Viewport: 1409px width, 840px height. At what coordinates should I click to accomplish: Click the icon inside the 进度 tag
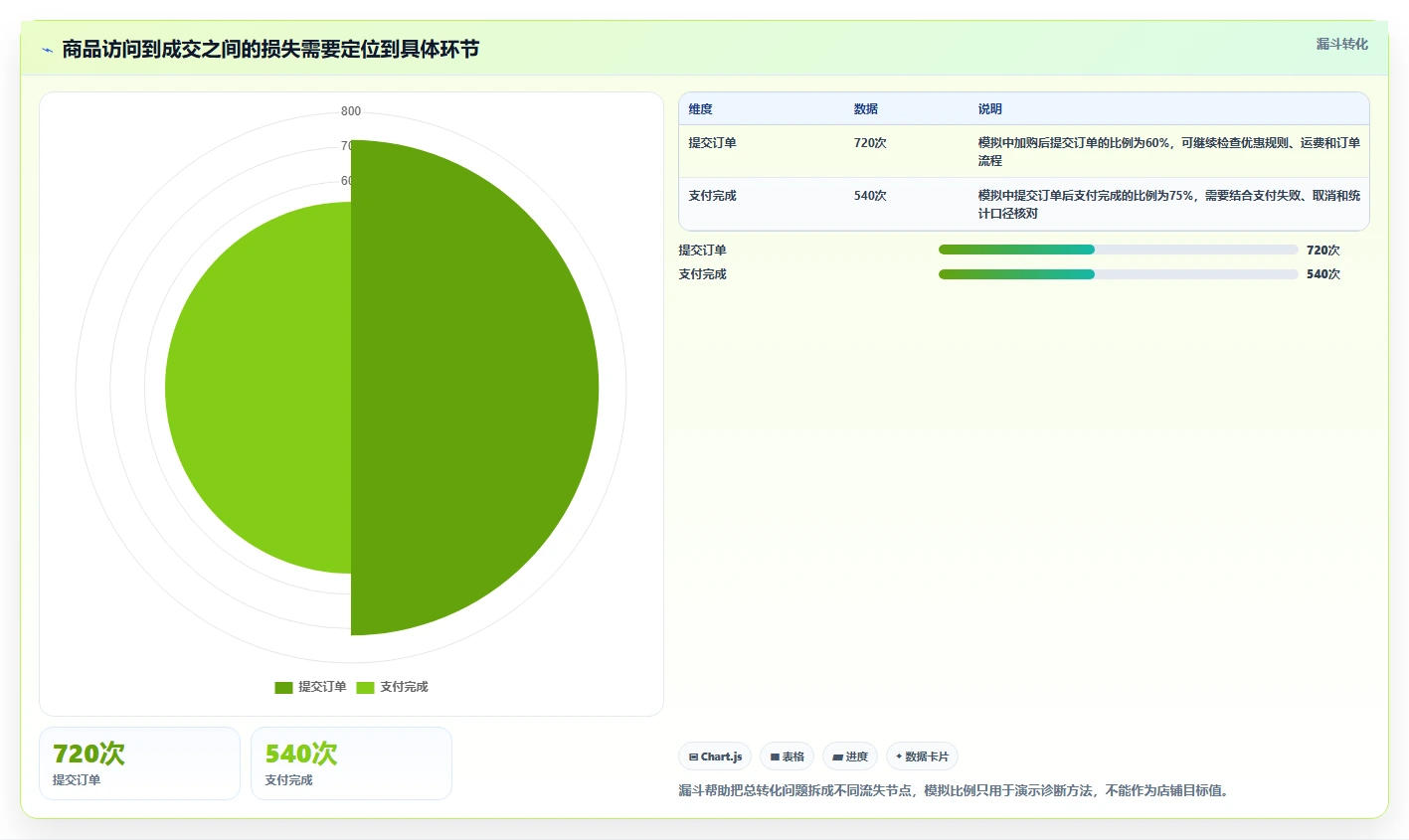click(x=837, y=757)
